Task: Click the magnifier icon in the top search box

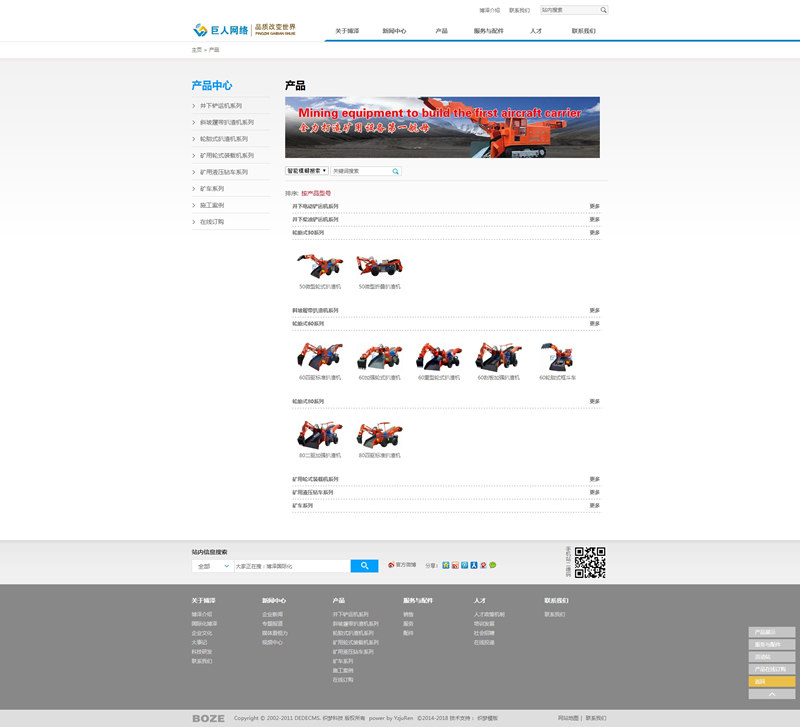Action: pos(603,10)
